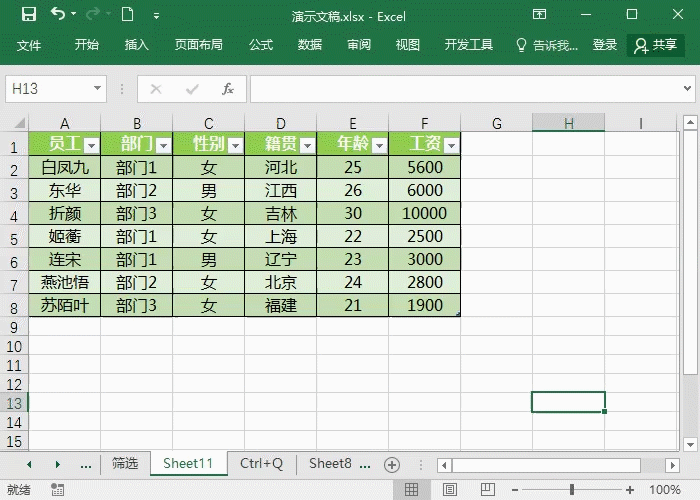Select cell containing 白凤九

[65, 167]
